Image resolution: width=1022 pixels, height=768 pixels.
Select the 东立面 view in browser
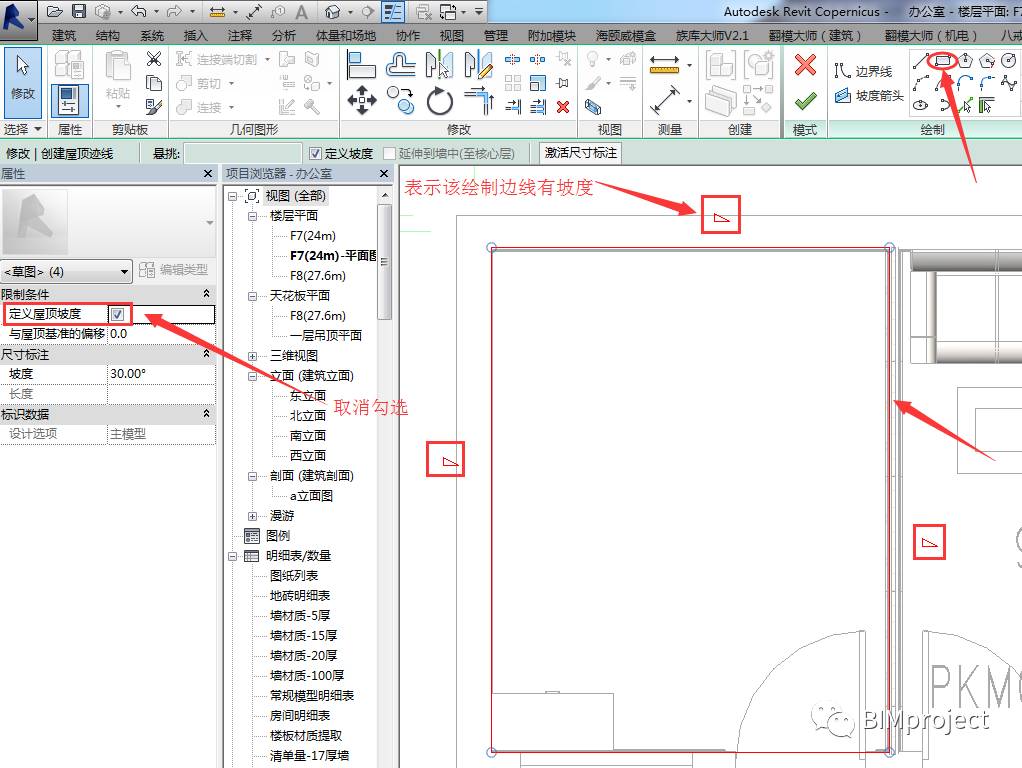click(308, 396)
